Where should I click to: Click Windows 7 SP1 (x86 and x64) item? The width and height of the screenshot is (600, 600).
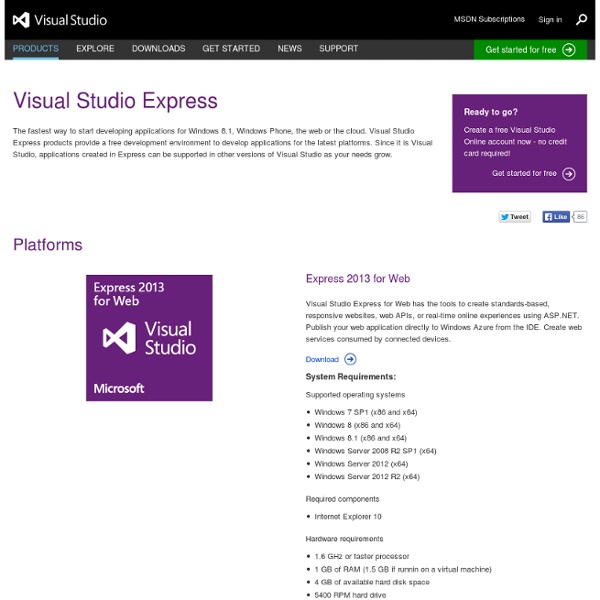point(365,412)
